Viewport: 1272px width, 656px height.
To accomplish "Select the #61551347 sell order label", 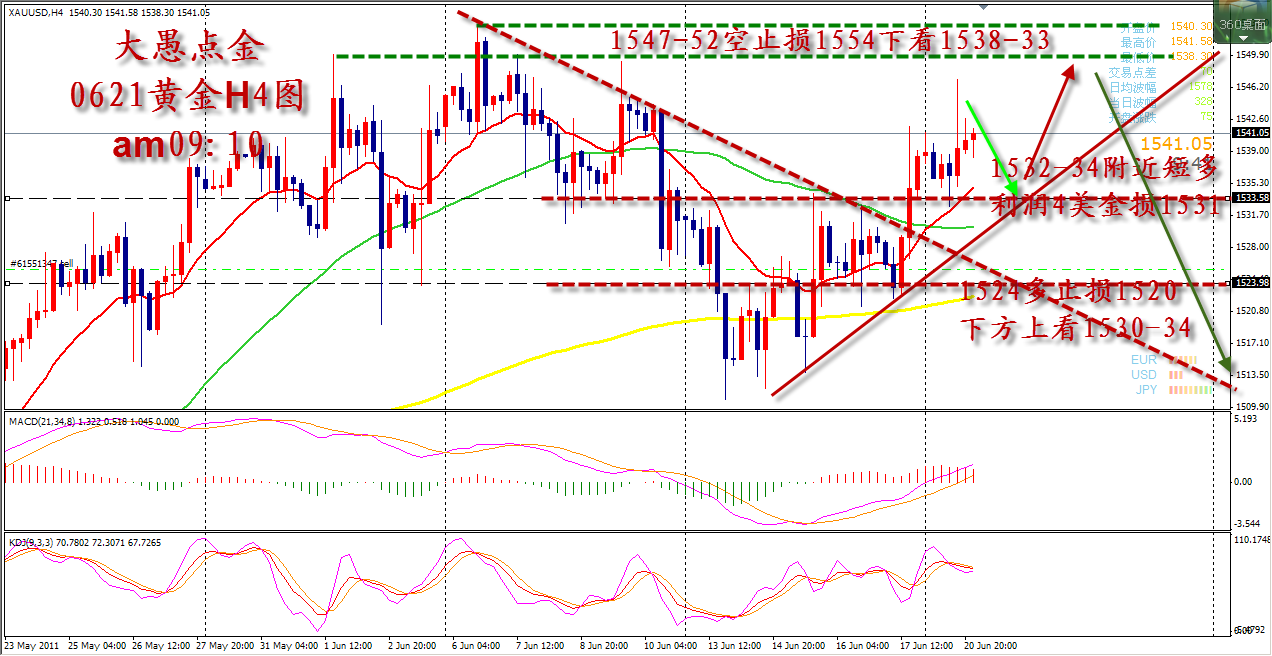I will pyautogui.click(x=42, y=264).
